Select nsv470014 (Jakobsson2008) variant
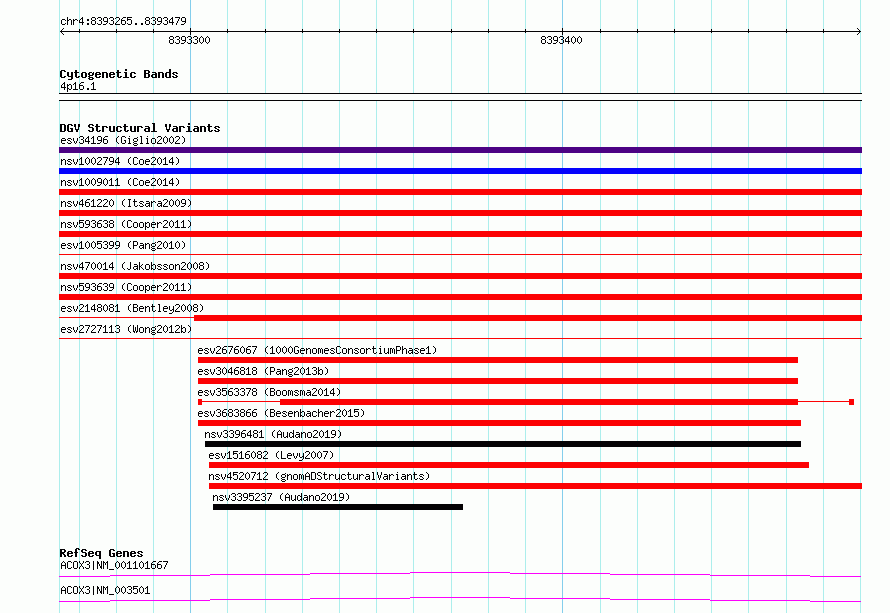The height and width of the screenshot is (613, 890). tap(135, 266)
